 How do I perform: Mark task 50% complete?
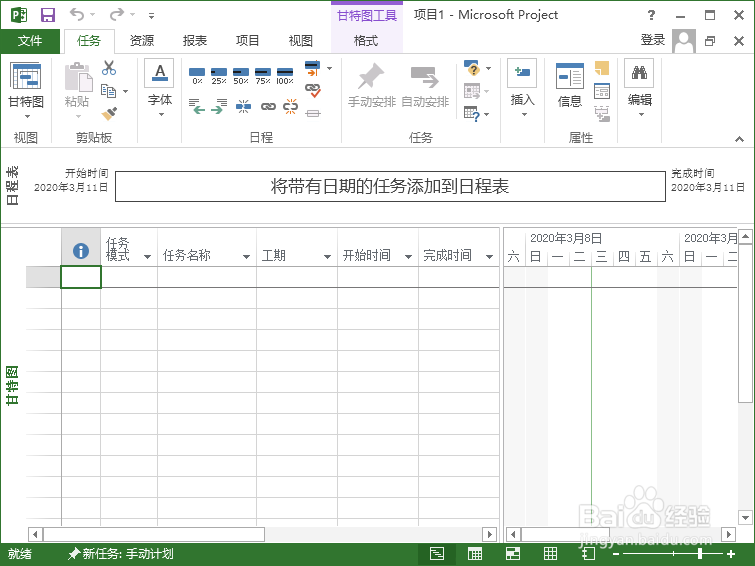pos(241,76)
